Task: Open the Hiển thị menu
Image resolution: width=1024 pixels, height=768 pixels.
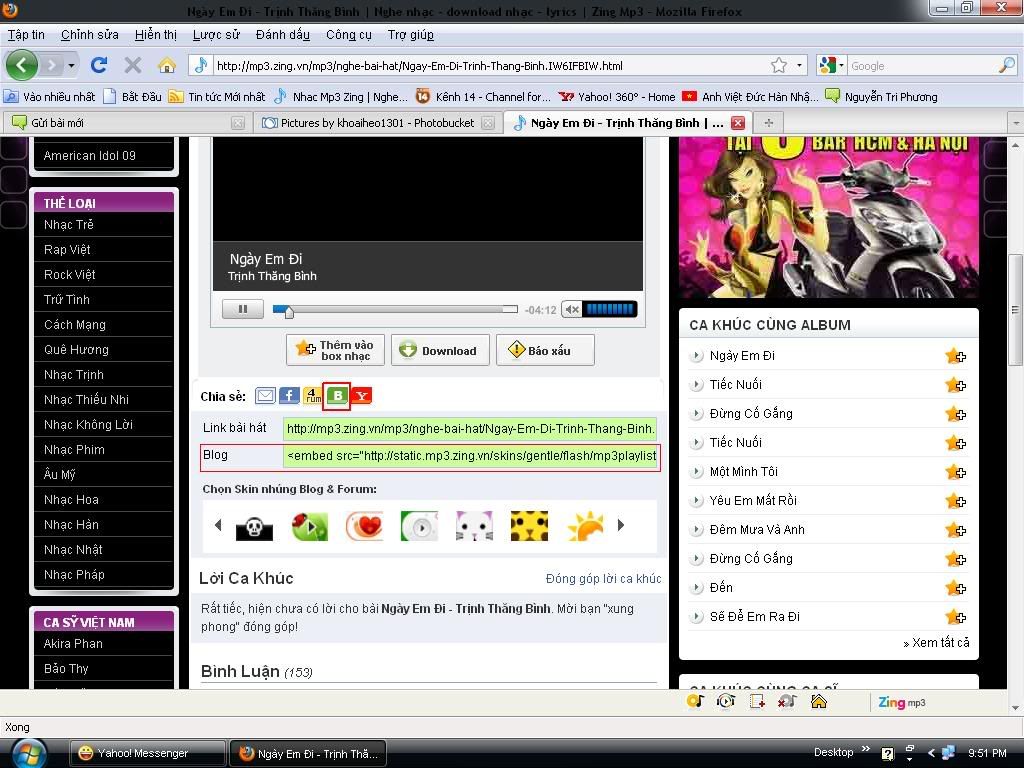Action: click(x=155, y=35)
